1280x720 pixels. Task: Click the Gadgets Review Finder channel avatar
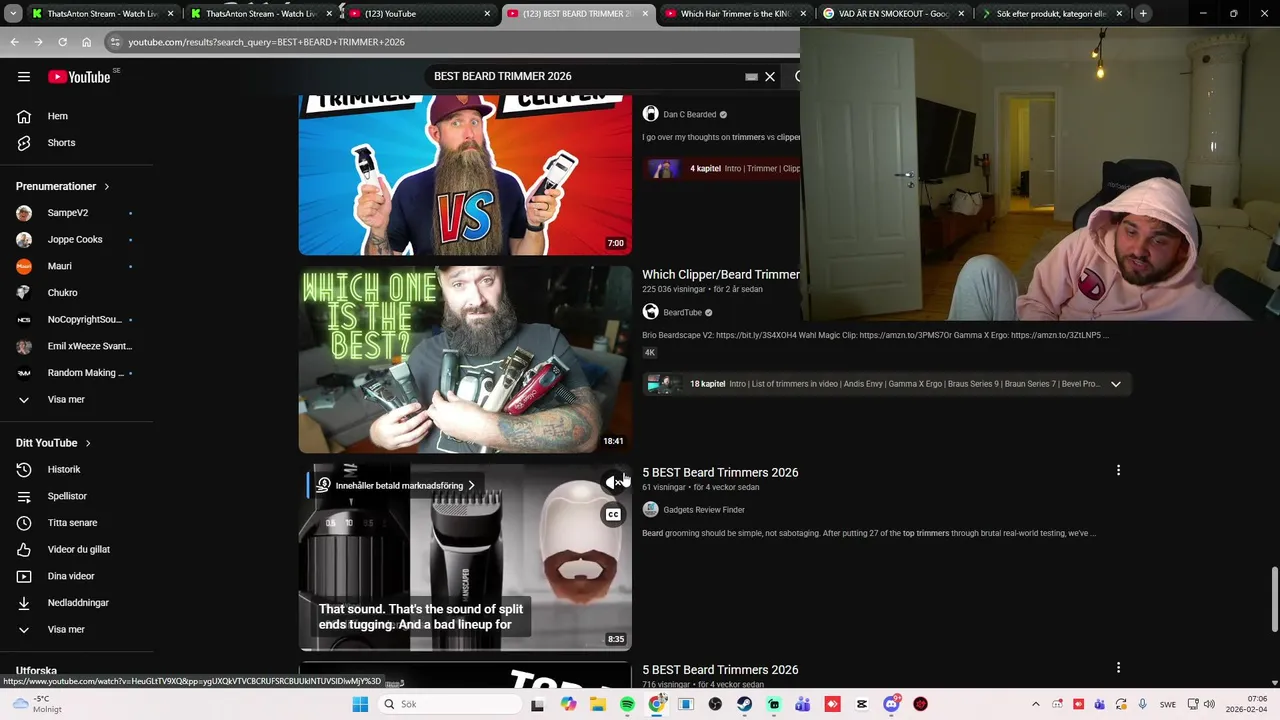pos(650,509)
